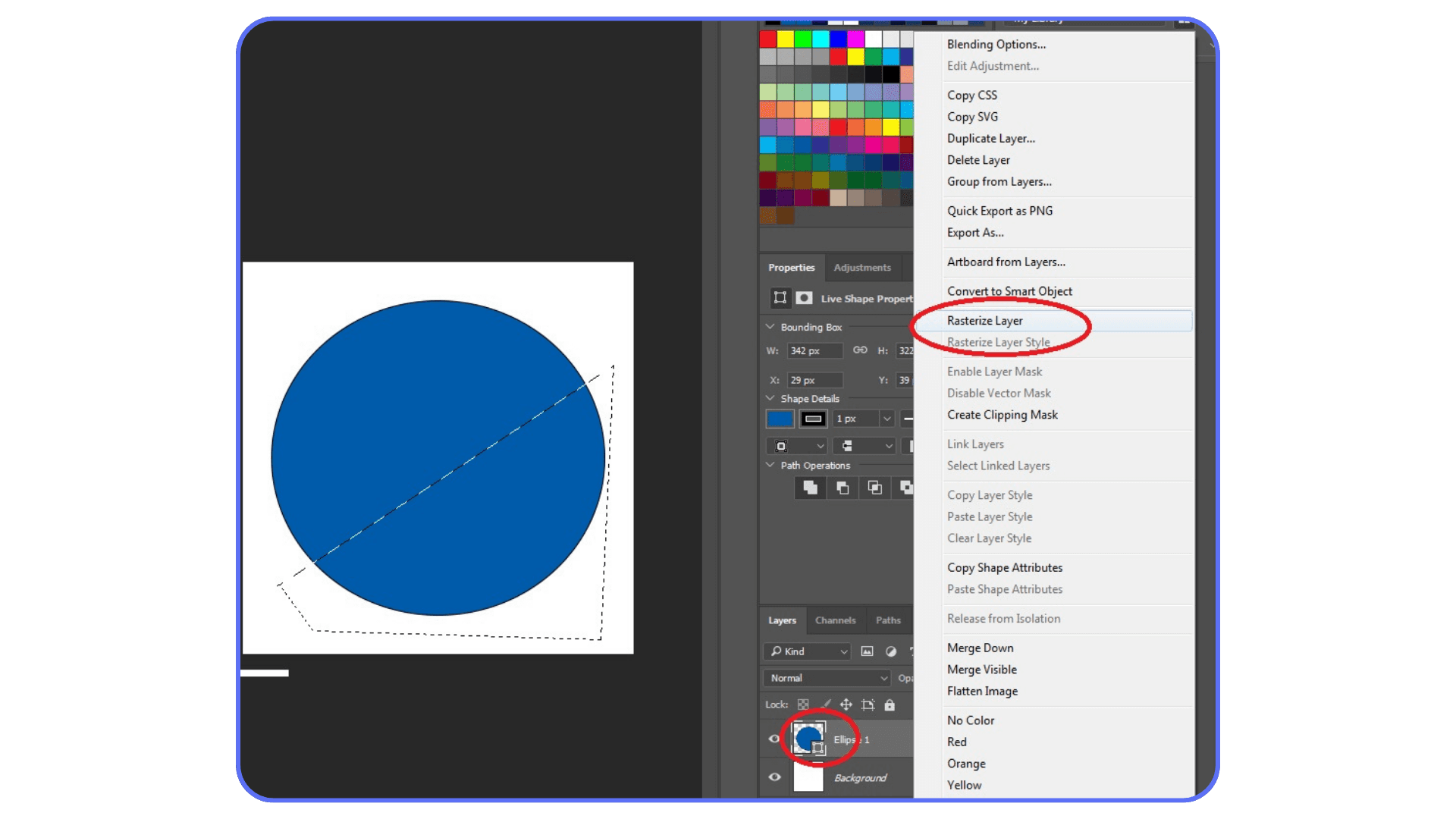
Task: Select the Exclude Overlapping Shapes operation
Action: 907,488
